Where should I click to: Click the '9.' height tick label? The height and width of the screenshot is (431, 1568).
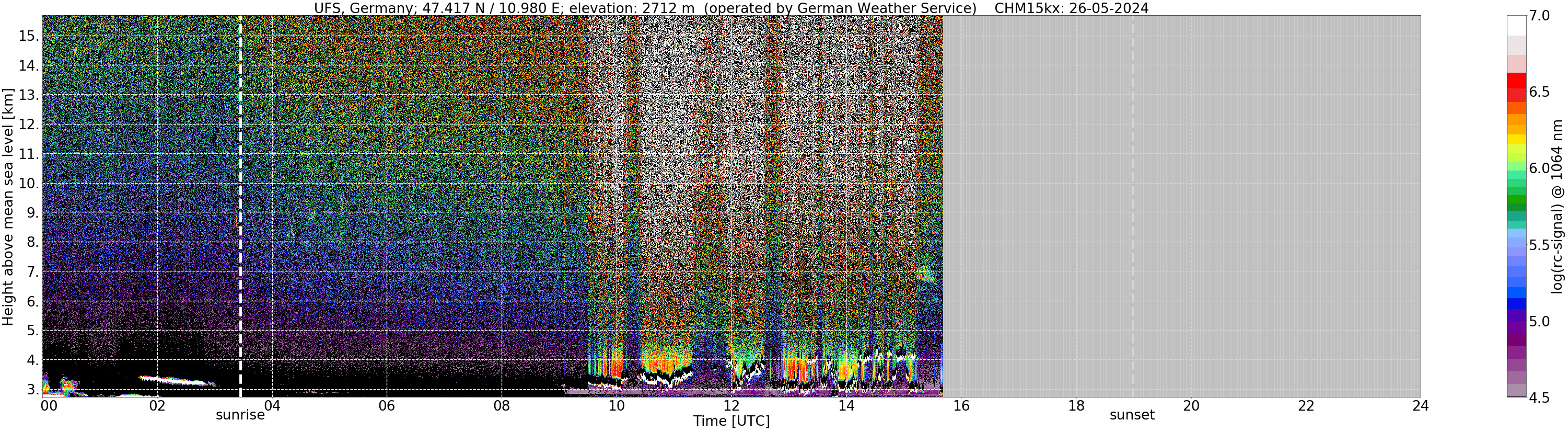click(x=32, y=213)
